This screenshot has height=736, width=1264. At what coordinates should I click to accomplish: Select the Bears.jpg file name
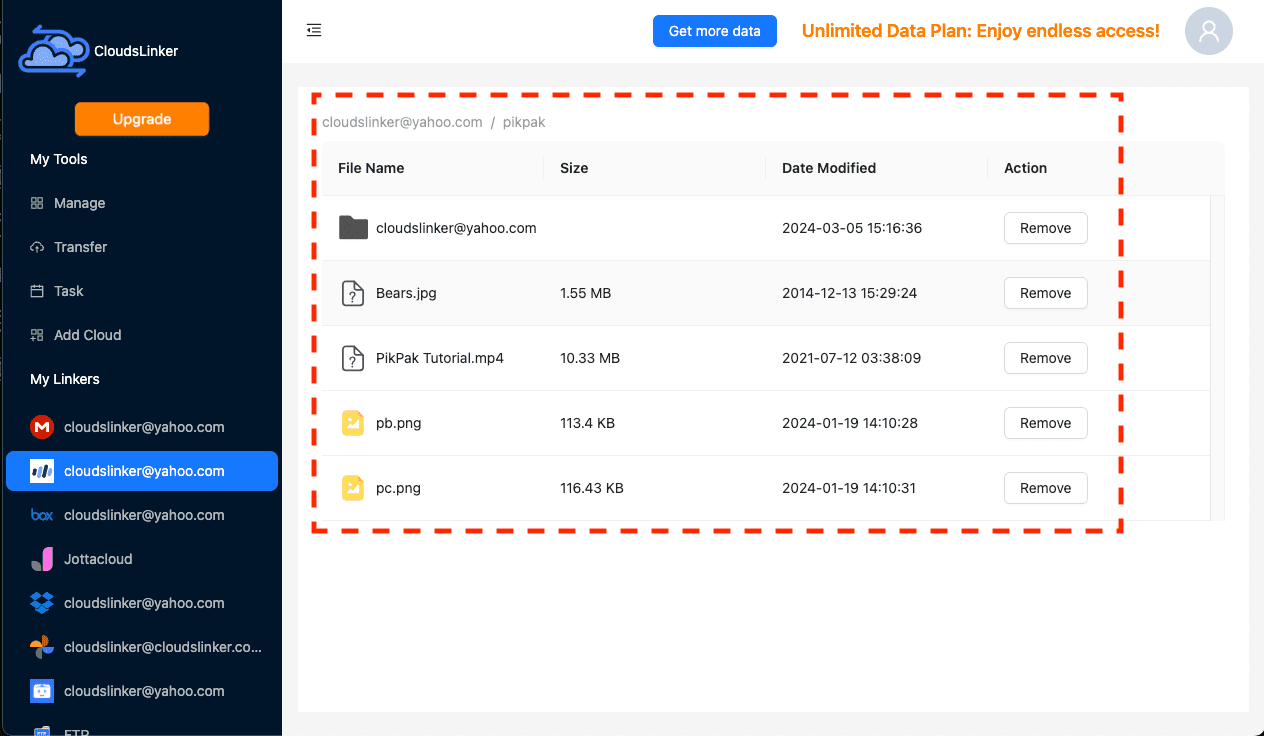coord(406,293)
